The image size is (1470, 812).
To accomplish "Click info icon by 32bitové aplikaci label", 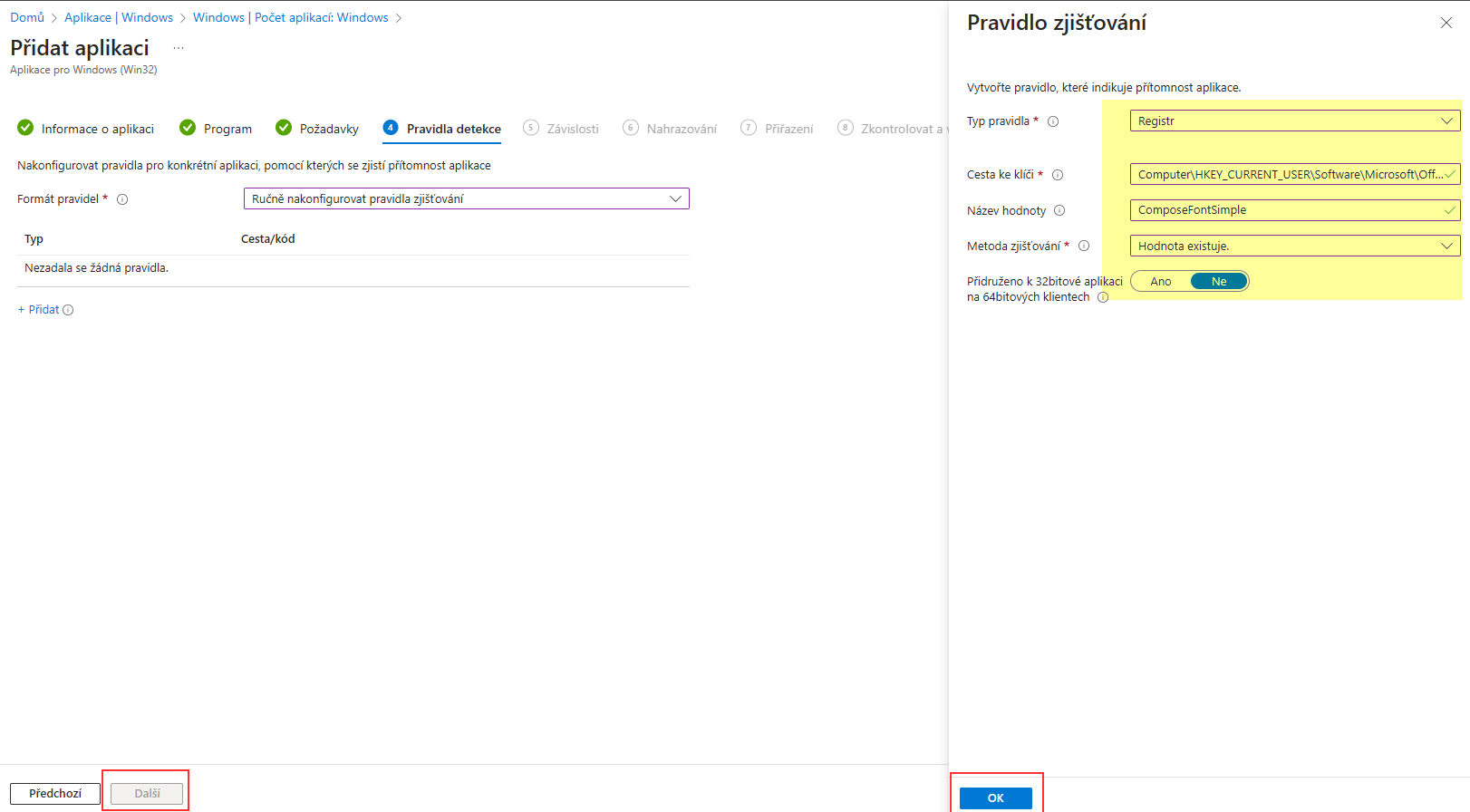I will tap(1103, 297).
